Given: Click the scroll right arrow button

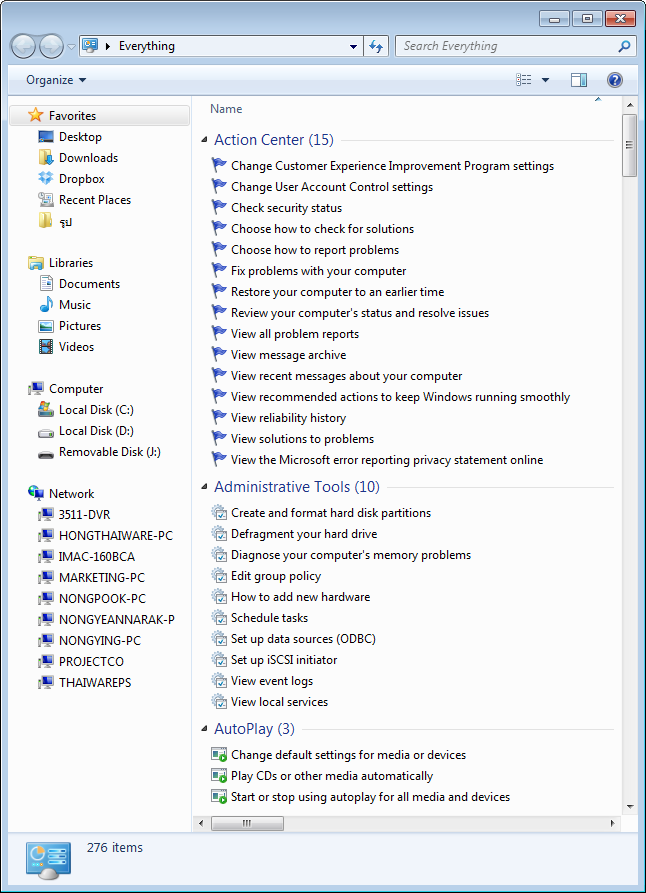Looking at the screenshot, I should point(612,823).
